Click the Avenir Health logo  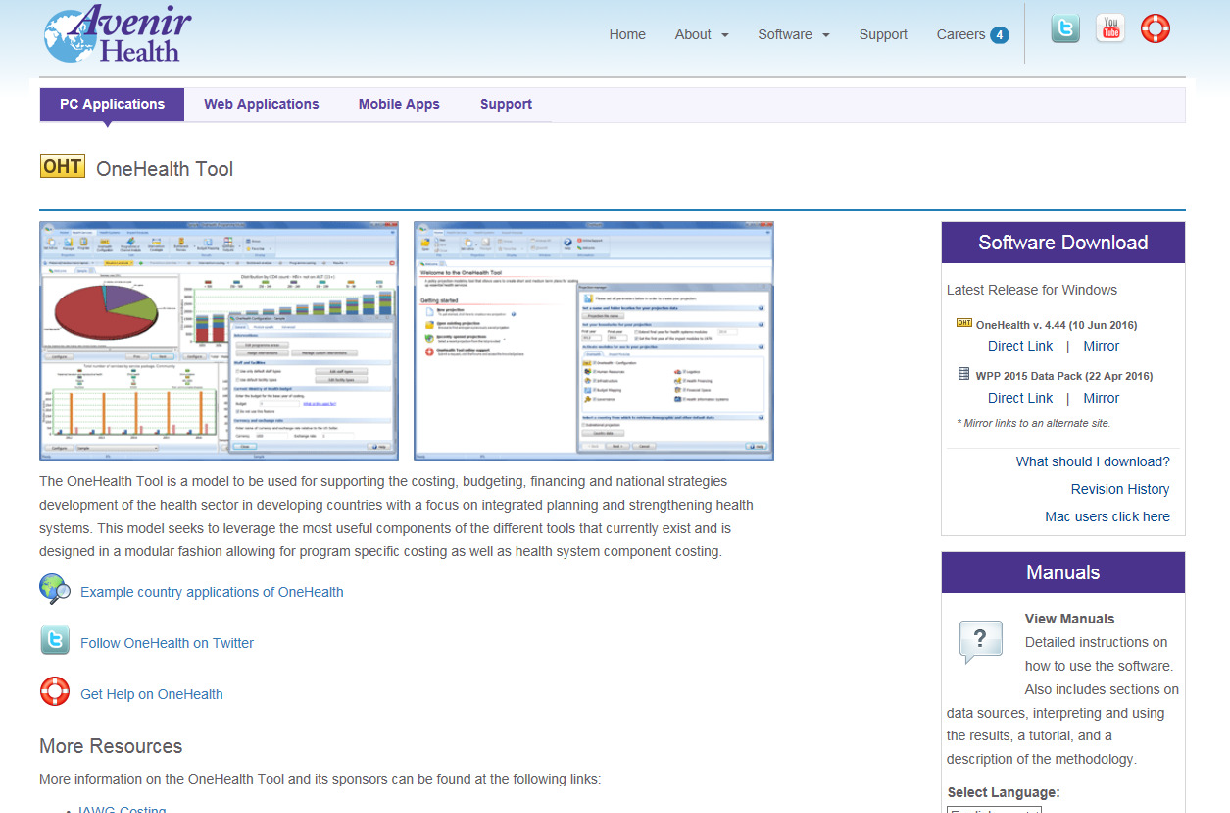click(x=118, y=35)
